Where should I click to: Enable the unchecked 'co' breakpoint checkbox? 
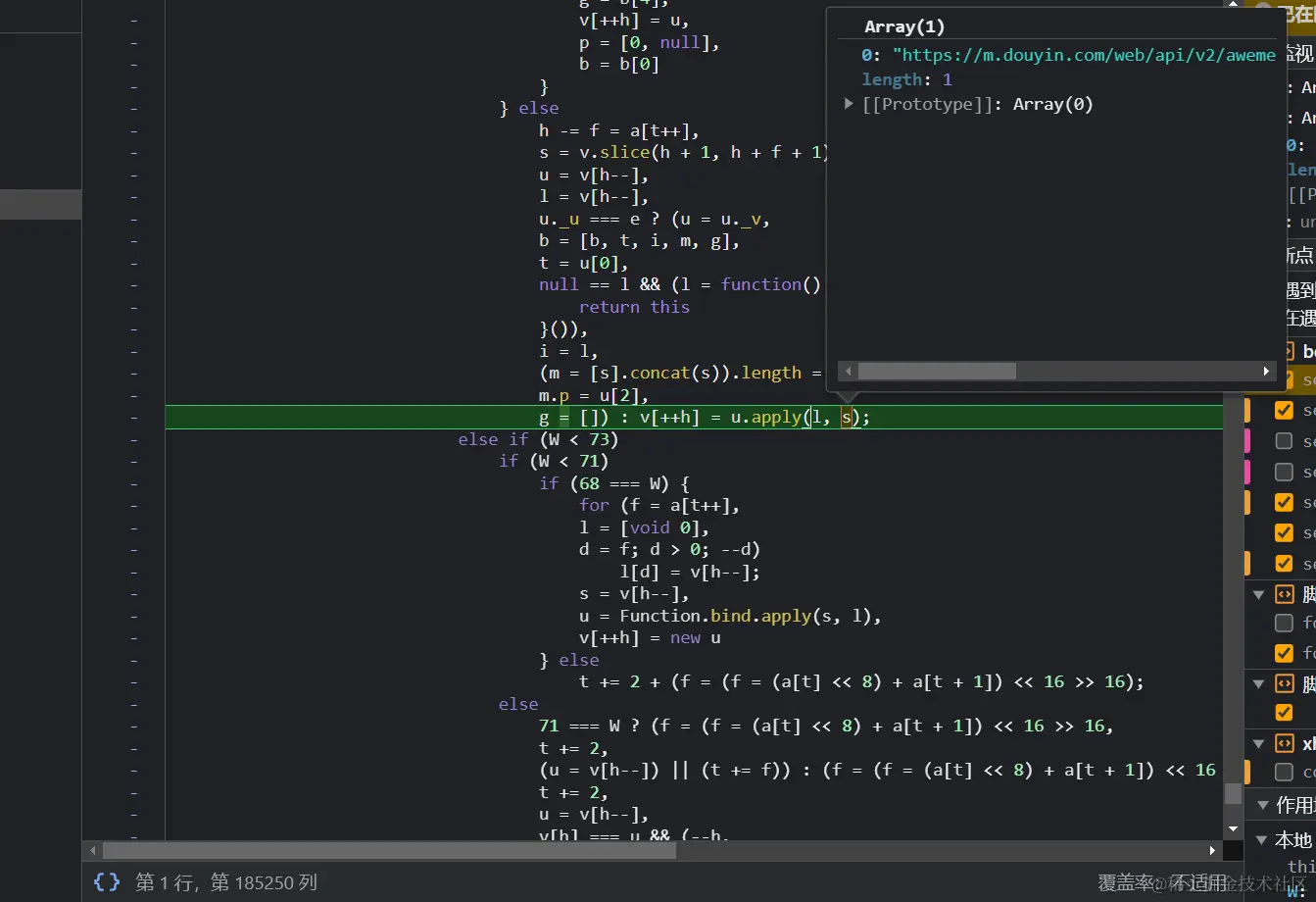point(1284,772)
